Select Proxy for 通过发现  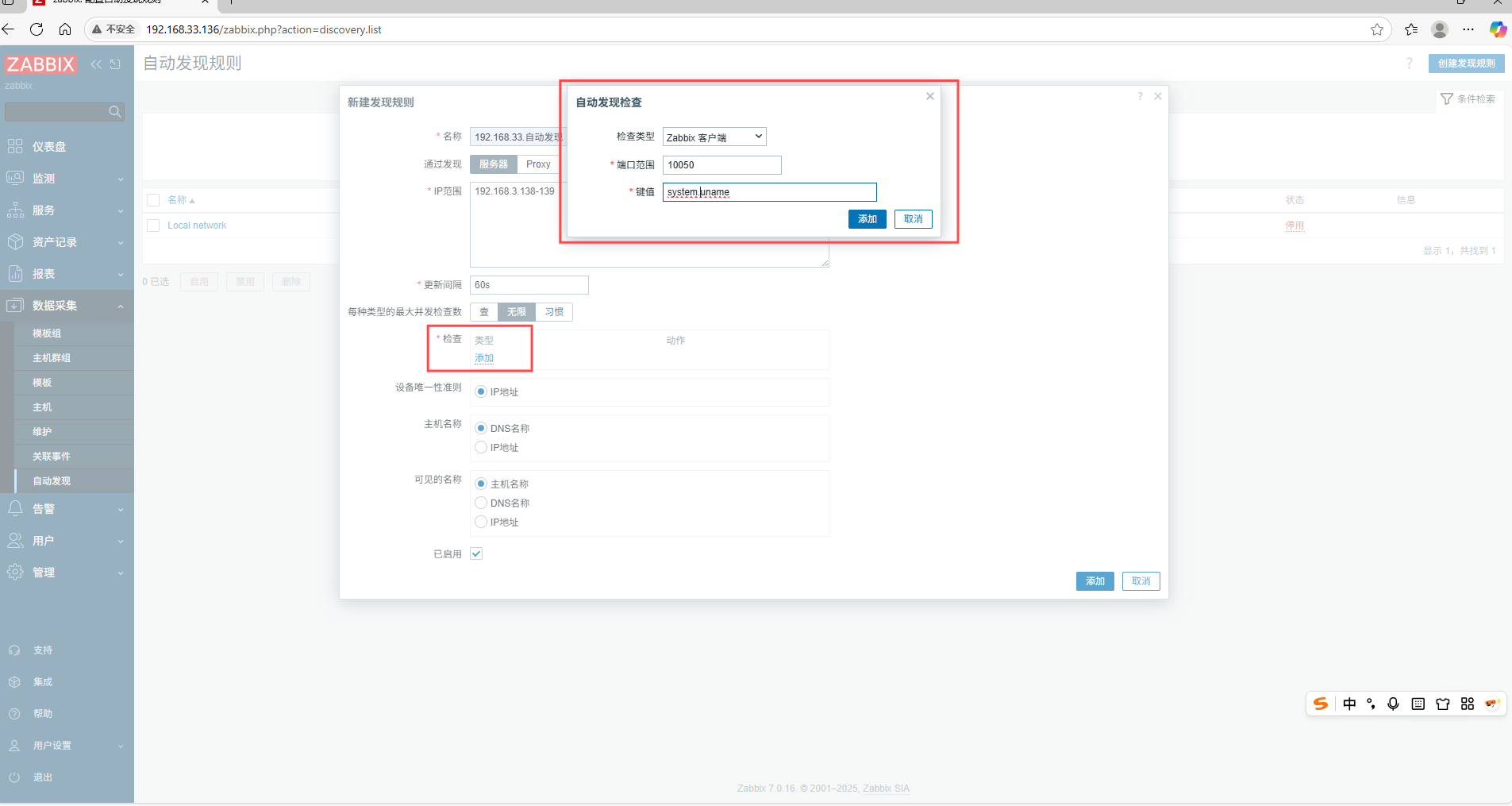538,164
